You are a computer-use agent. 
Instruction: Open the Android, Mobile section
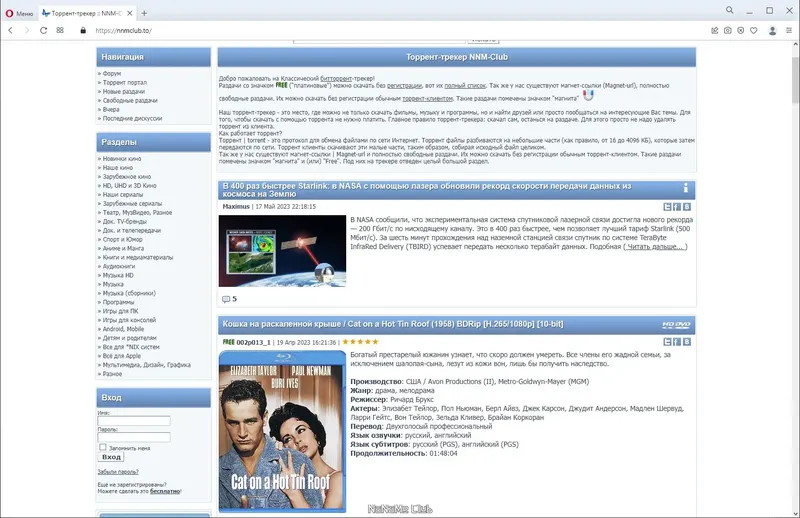(x=123, y=329)
